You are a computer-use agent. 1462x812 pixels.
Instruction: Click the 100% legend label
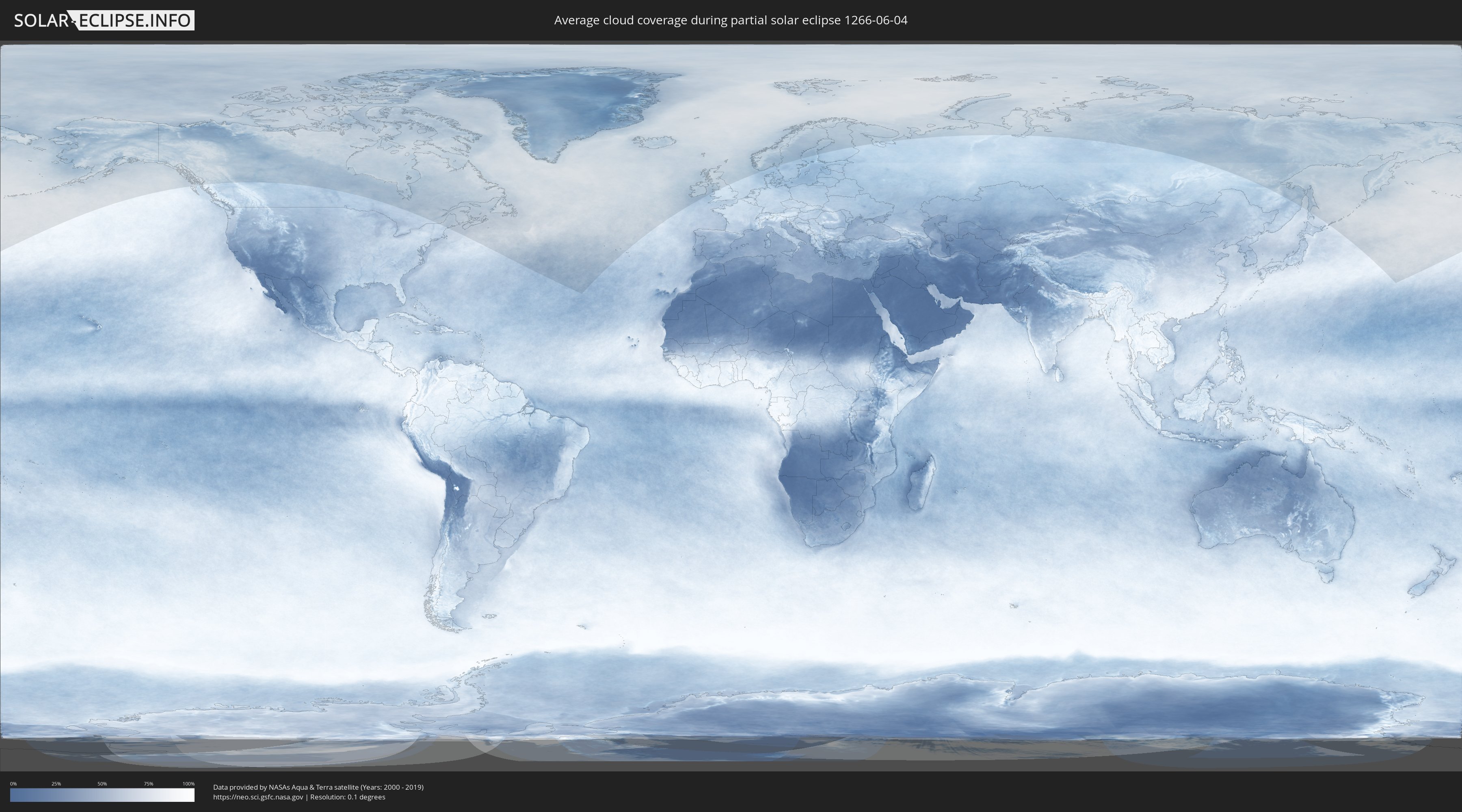[188, 784]
